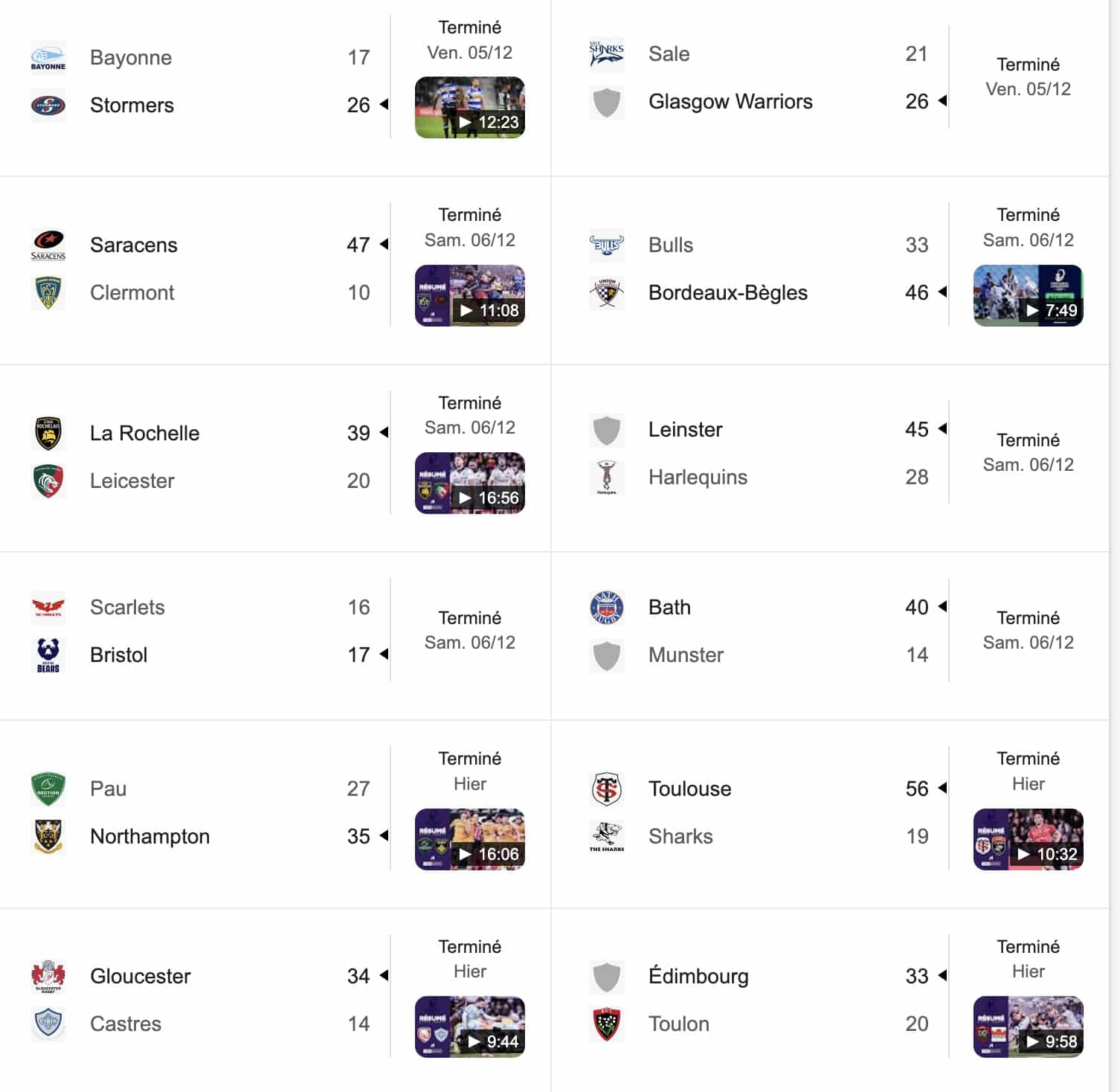Viewport: 1120px width, 1092px height.
Task: Play the Gloucester vs Castres 9:44 video
Action: pos(470,1027)
